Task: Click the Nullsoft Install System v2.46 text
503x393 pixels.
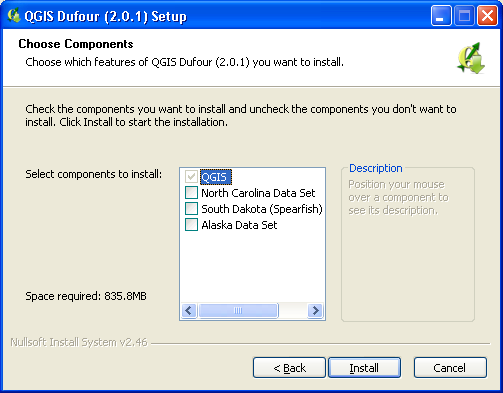Action: click(79, 342)
